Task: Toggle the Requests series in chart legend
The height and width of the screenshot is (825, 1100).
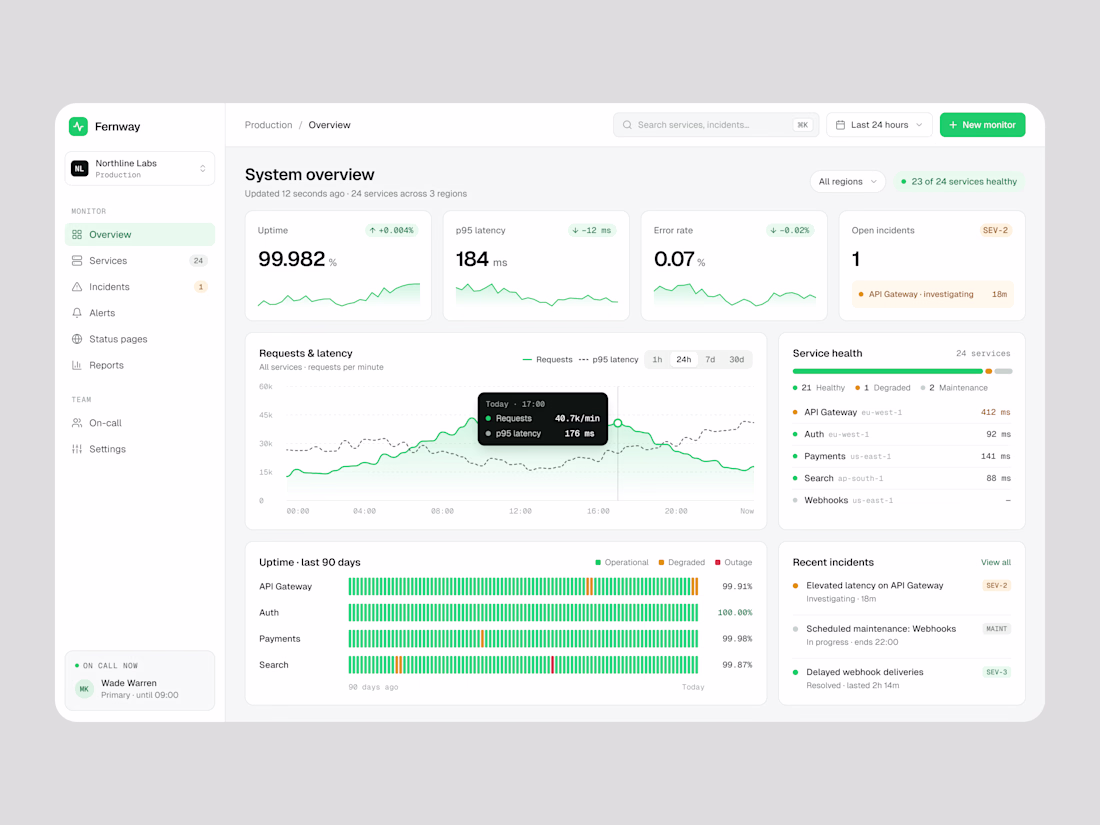Action: point(547,359)
